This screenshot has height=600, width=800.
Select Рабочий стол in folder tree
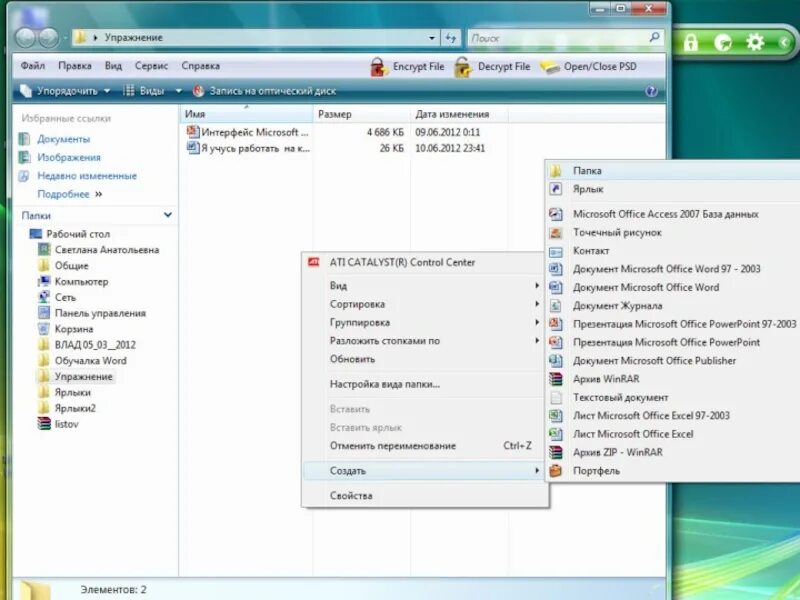pyautogui.click(x=78, y=234)
